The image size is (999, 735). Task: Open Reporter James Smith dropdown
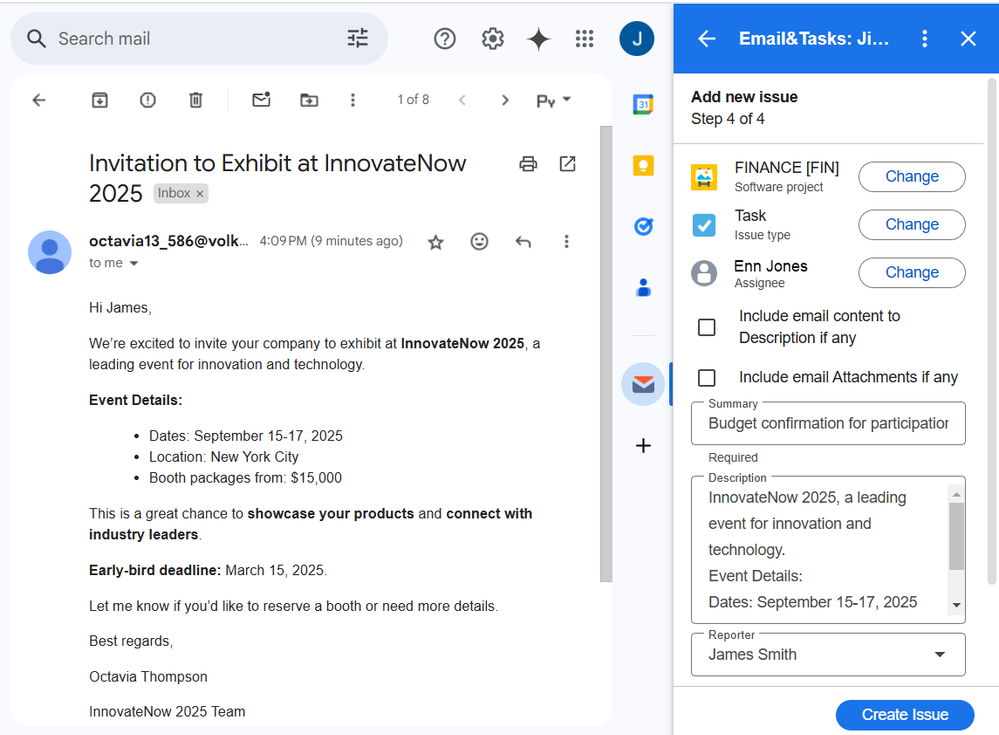pos(828,654)
